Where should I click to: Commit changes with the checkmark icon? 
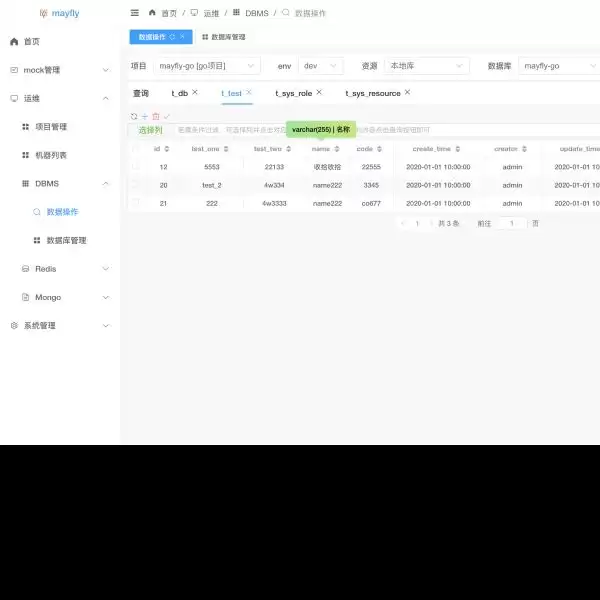pos(166,116)
